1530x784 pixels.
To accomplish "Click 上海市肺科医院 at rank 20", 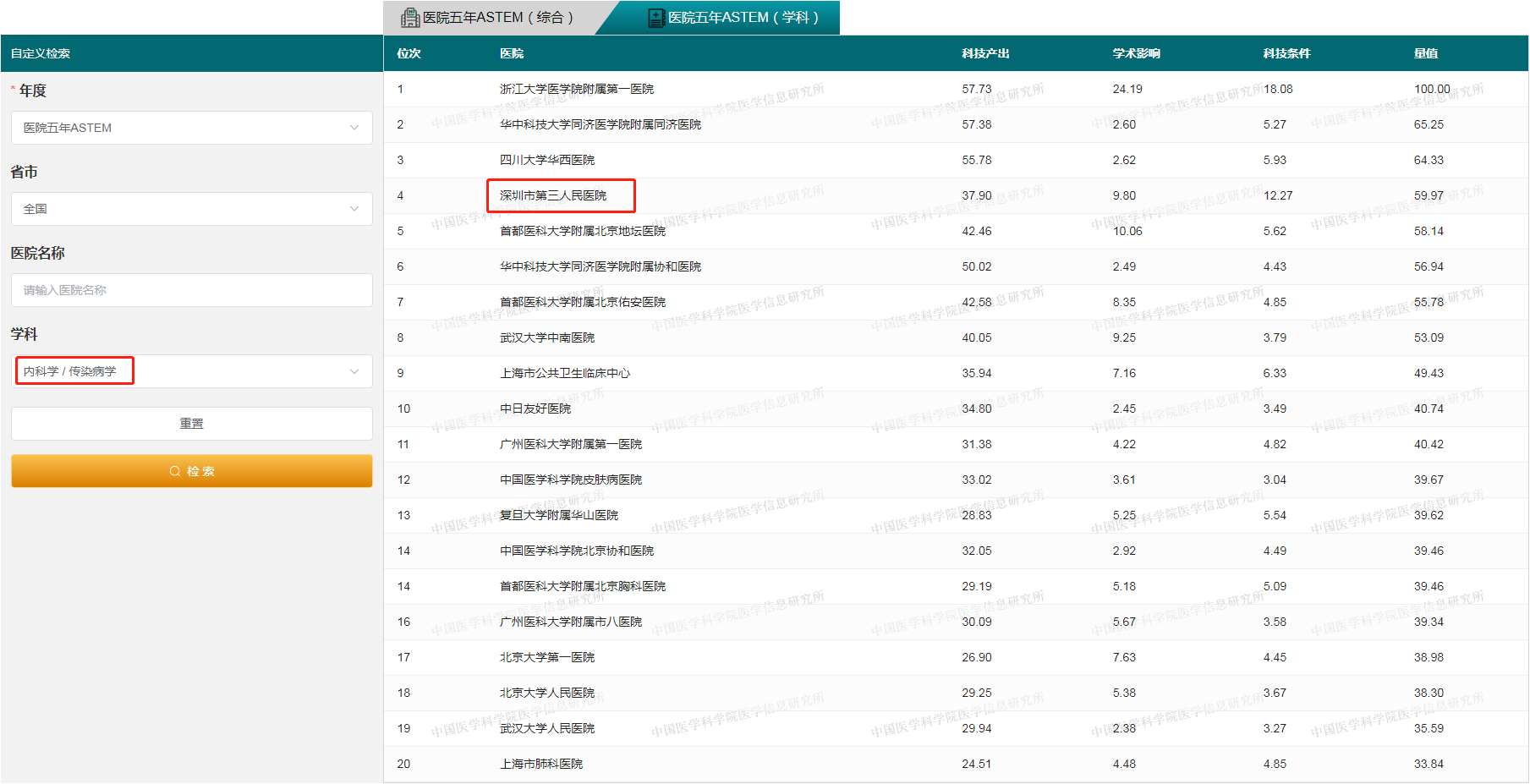I will tap(540, 764).
